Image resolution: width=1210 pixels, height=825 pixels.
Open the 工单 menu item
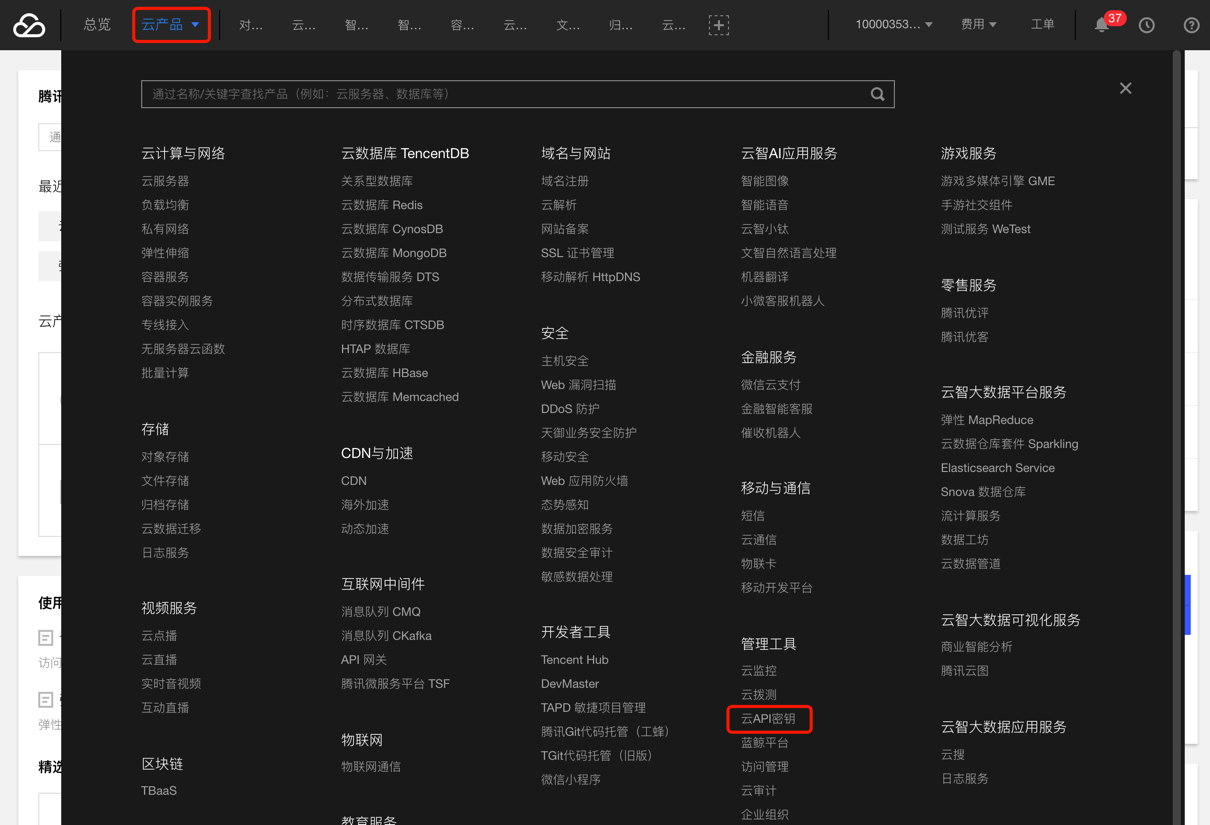[1042, 25]
